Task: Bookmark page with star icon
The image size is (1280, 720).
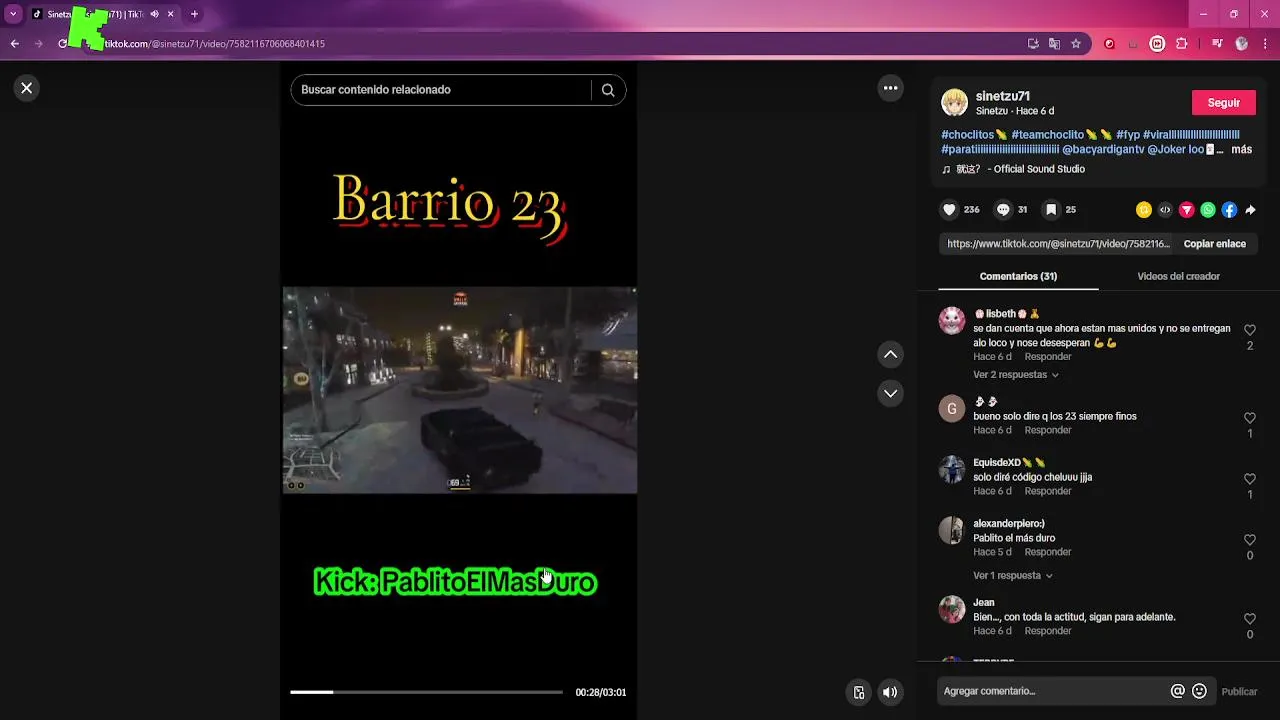Action: pos(1076,44)
